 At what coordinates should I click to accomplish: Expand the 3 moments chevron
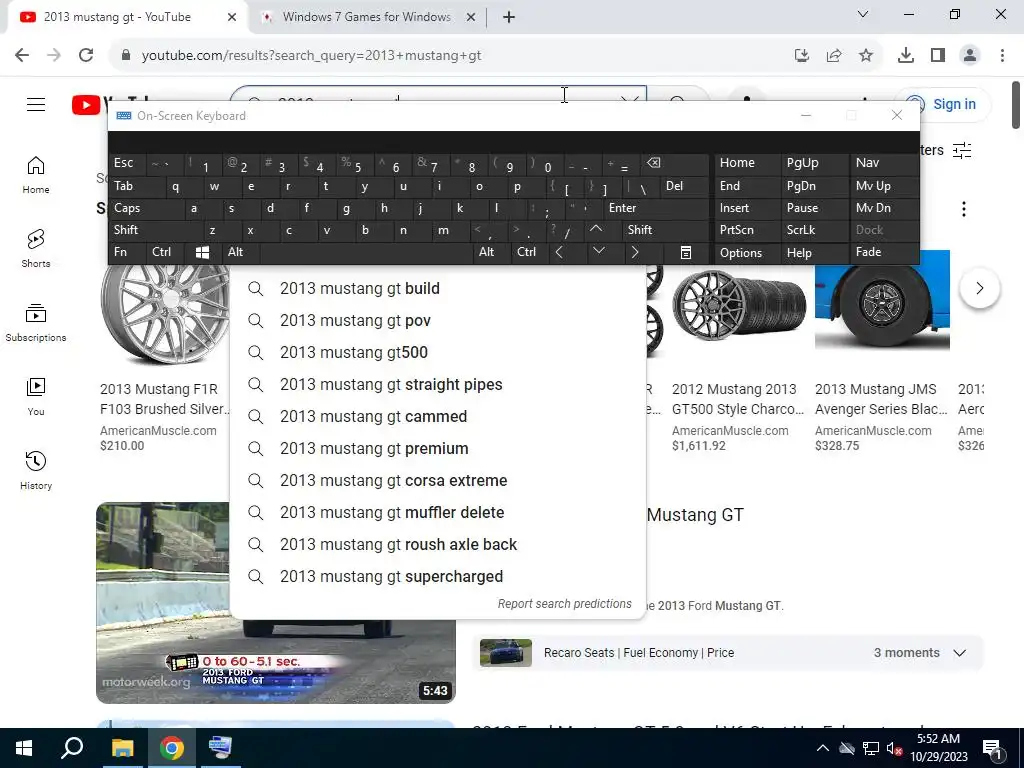[x=959, y=653]
